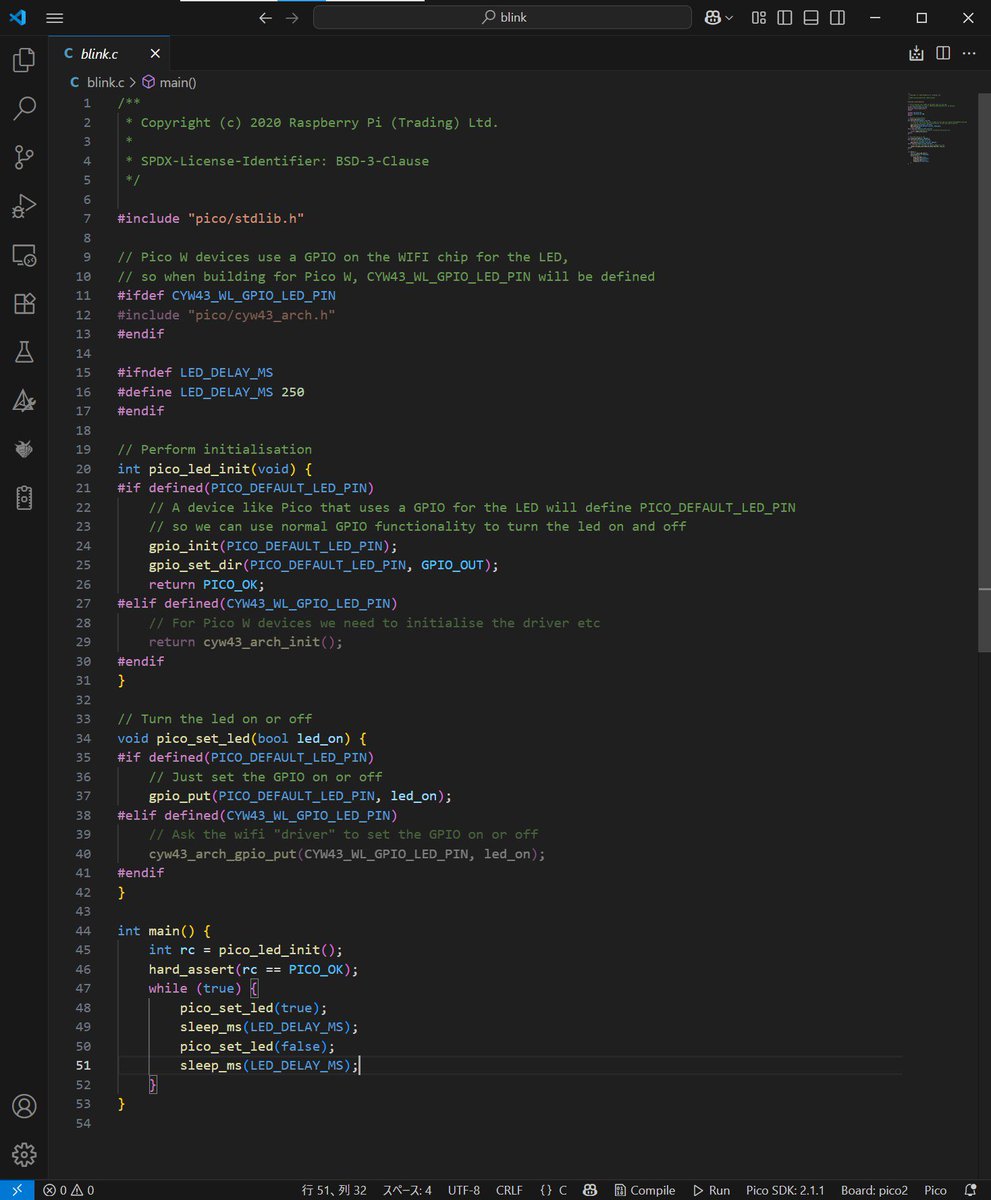Image resolution: width=991 pixels, height=1200 pixels.
Task: Go forward with the right arrow
Action: click(x=292, y=18)
